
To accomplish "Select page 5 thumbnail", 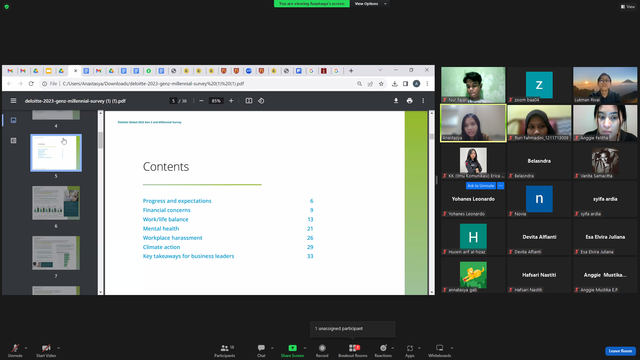I will pos(56,153).
